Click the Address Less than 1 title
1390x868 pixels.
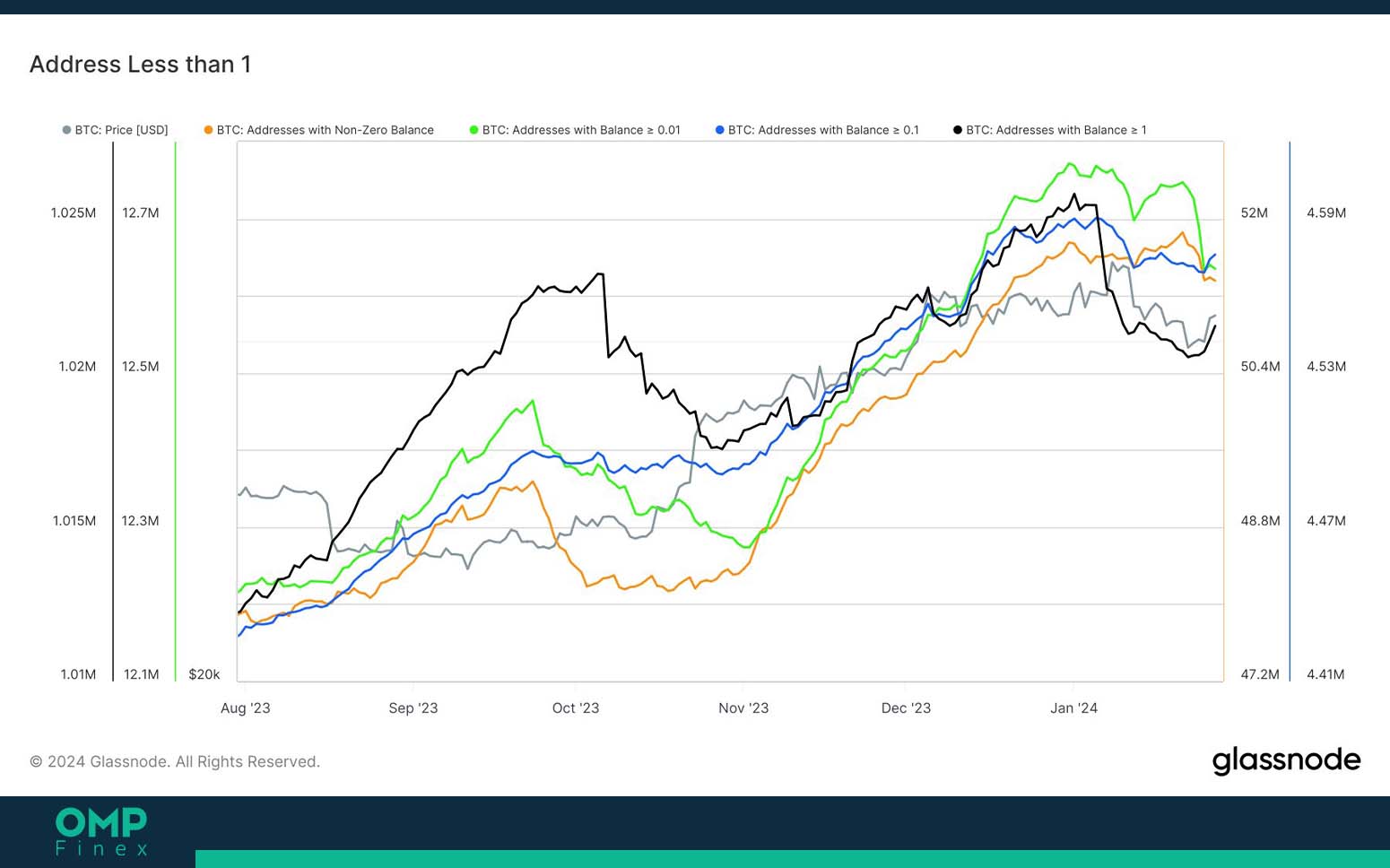pyautogui.click(x=140, y=65)
